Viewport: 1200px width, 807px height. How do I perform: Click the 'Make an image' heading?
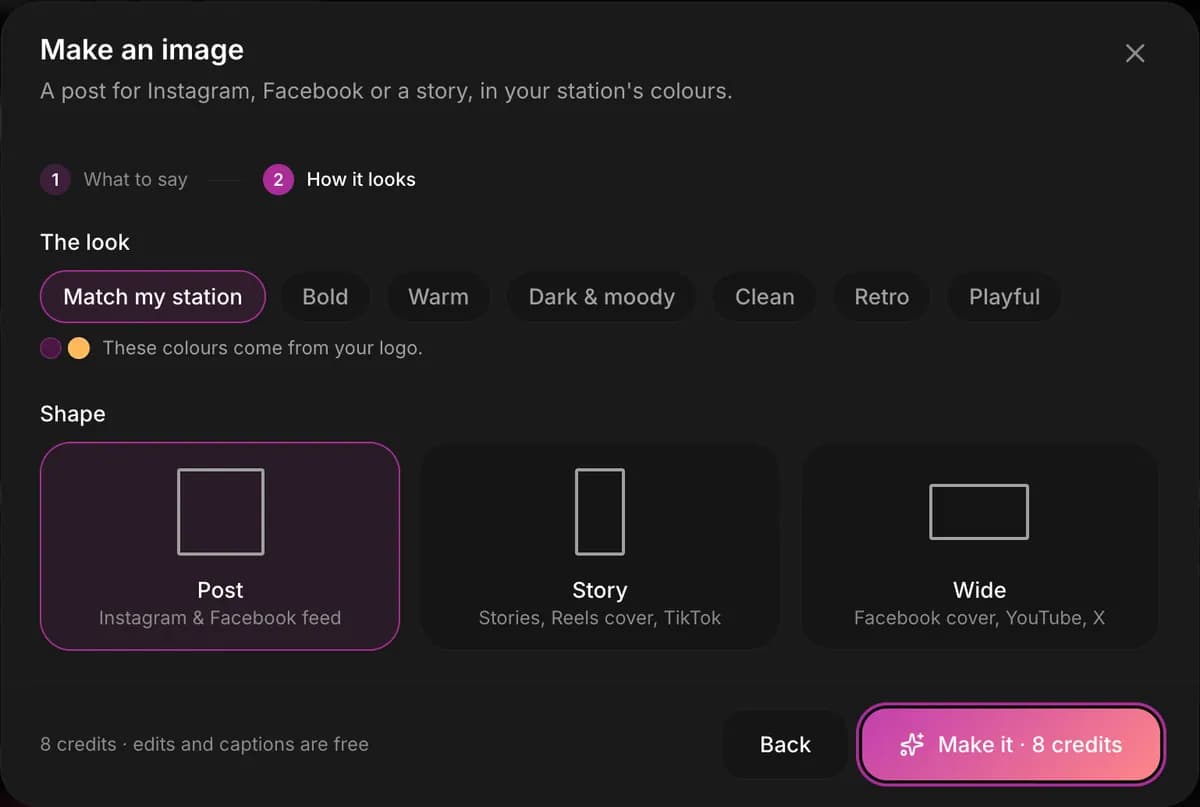click(142, 50)
